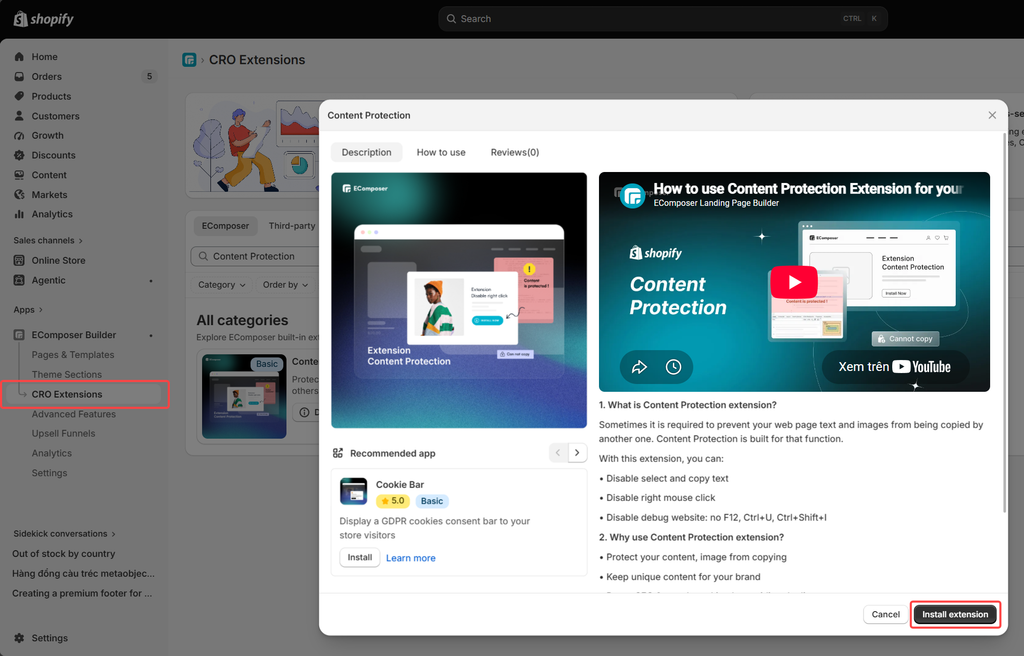Focus the top Search field
The image size is (1024, 656).
coord(663,19)
